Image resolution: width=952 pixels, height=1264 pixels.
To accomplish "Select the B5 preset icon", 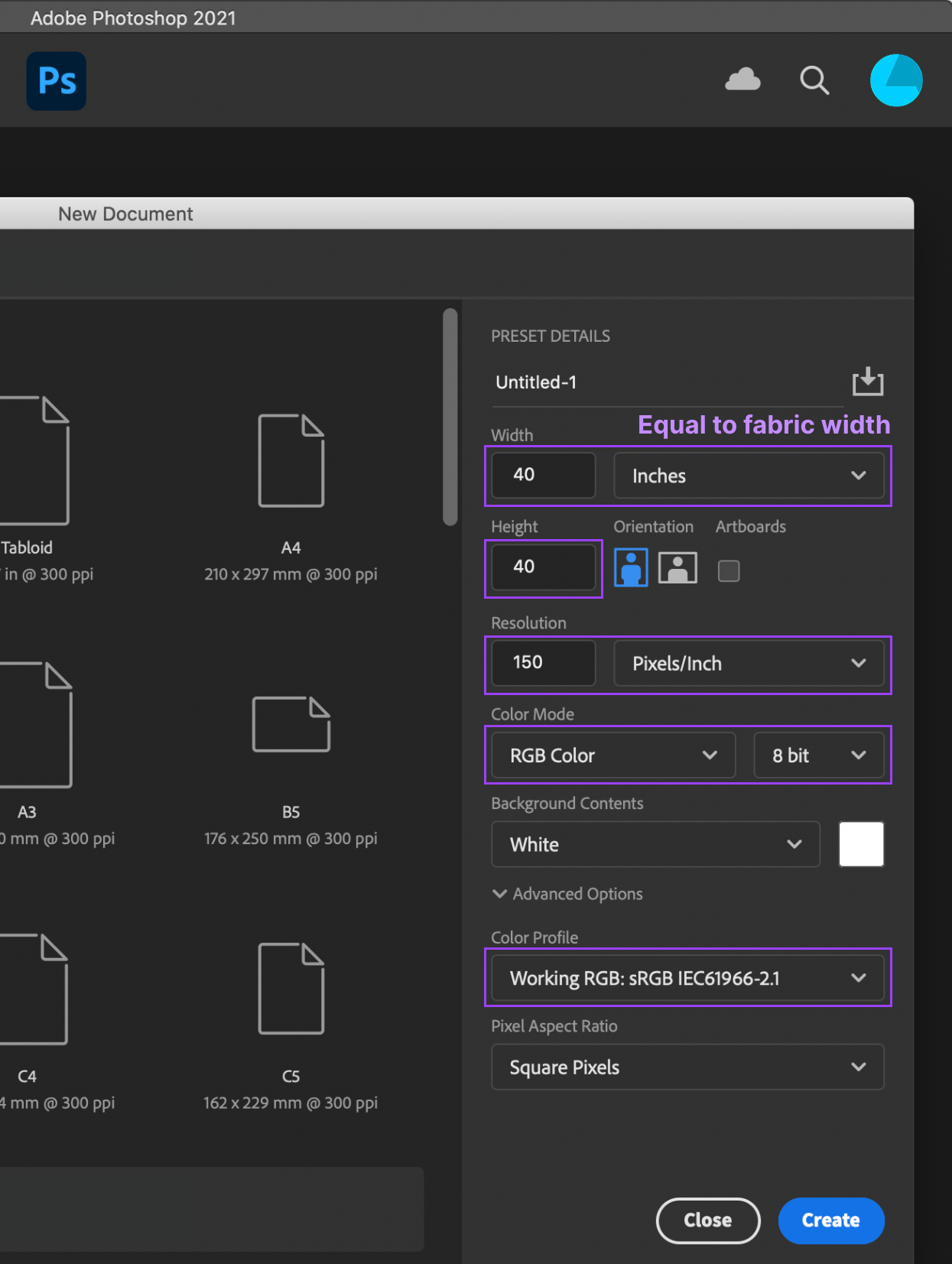I will click(x=291, y=724).
